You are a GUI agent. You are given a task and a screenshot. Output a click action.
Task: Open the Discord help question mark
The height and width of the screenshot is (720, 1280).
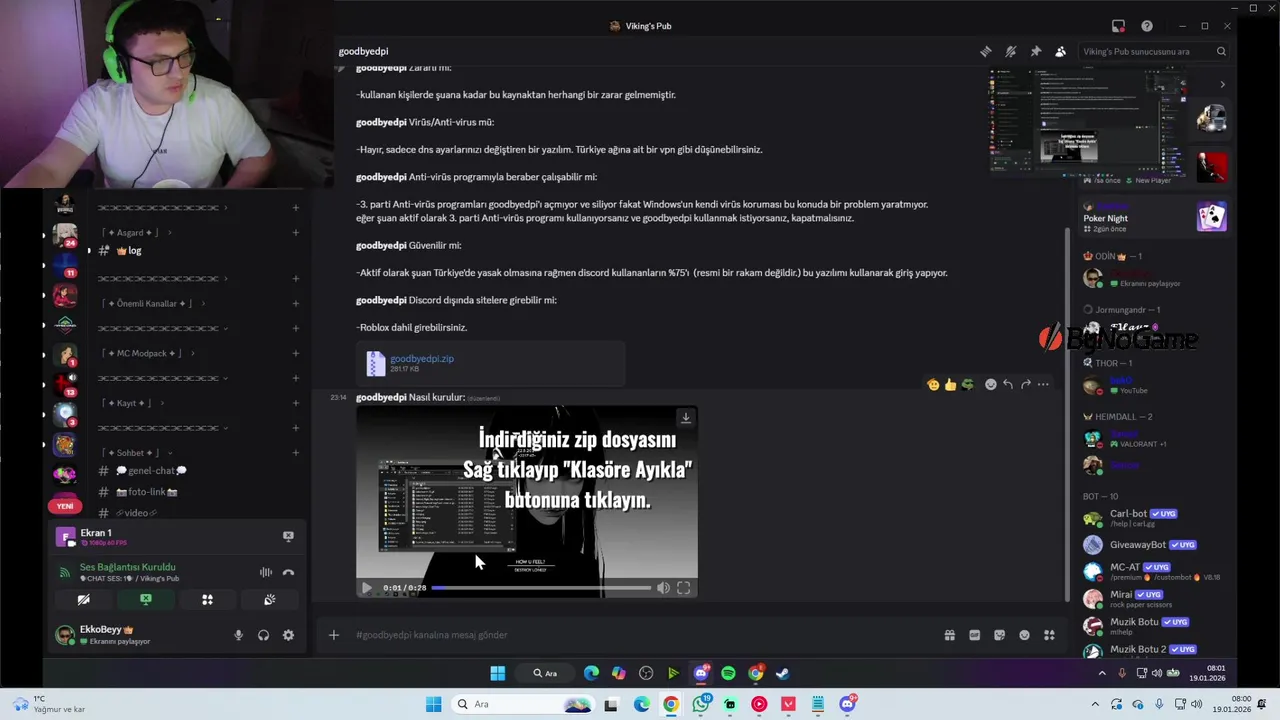pyautogui.click(x=1147, y=26)
